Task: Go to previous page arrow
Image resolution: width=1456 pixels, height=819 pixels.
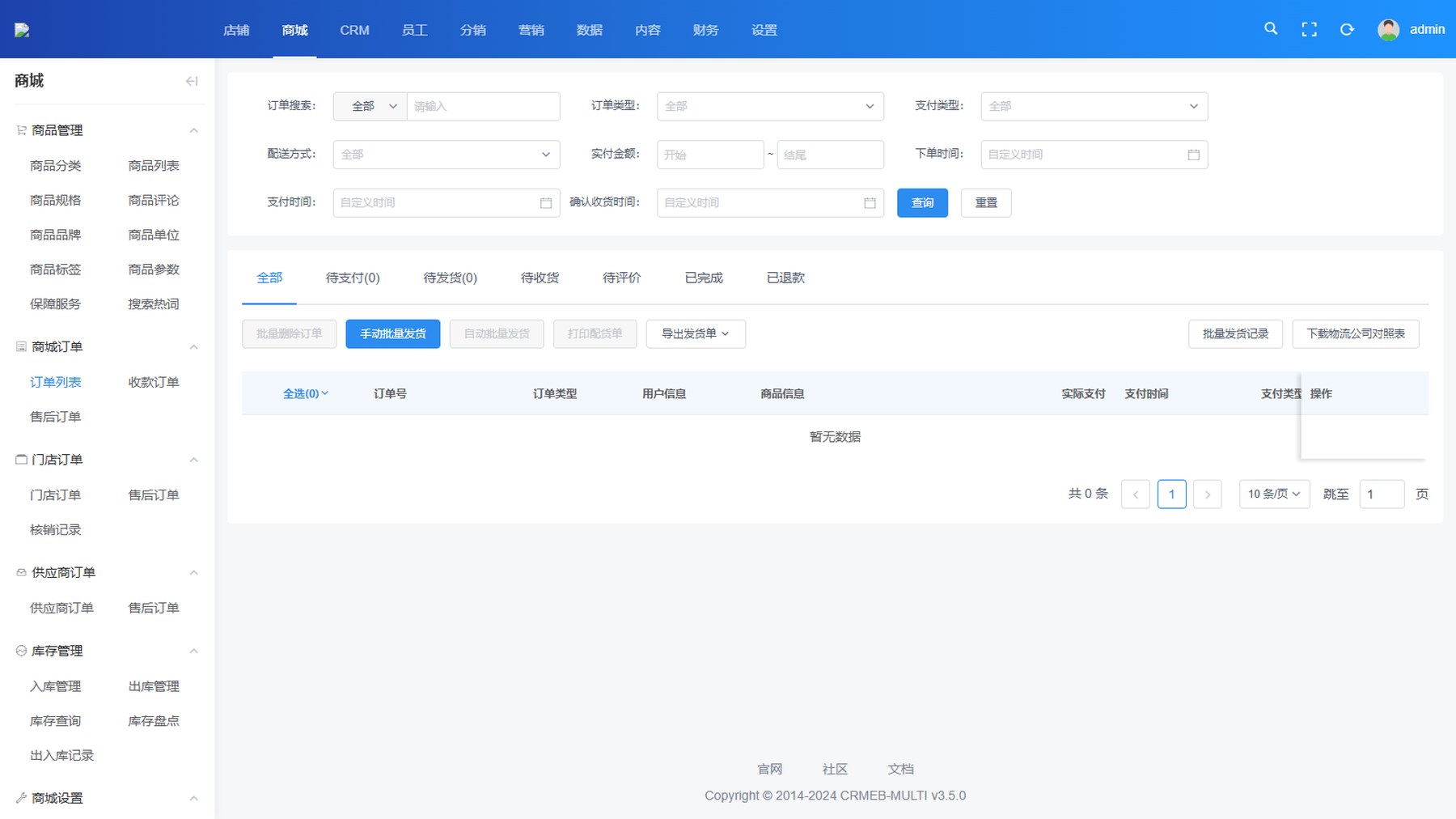Action: coord(1136,494)
